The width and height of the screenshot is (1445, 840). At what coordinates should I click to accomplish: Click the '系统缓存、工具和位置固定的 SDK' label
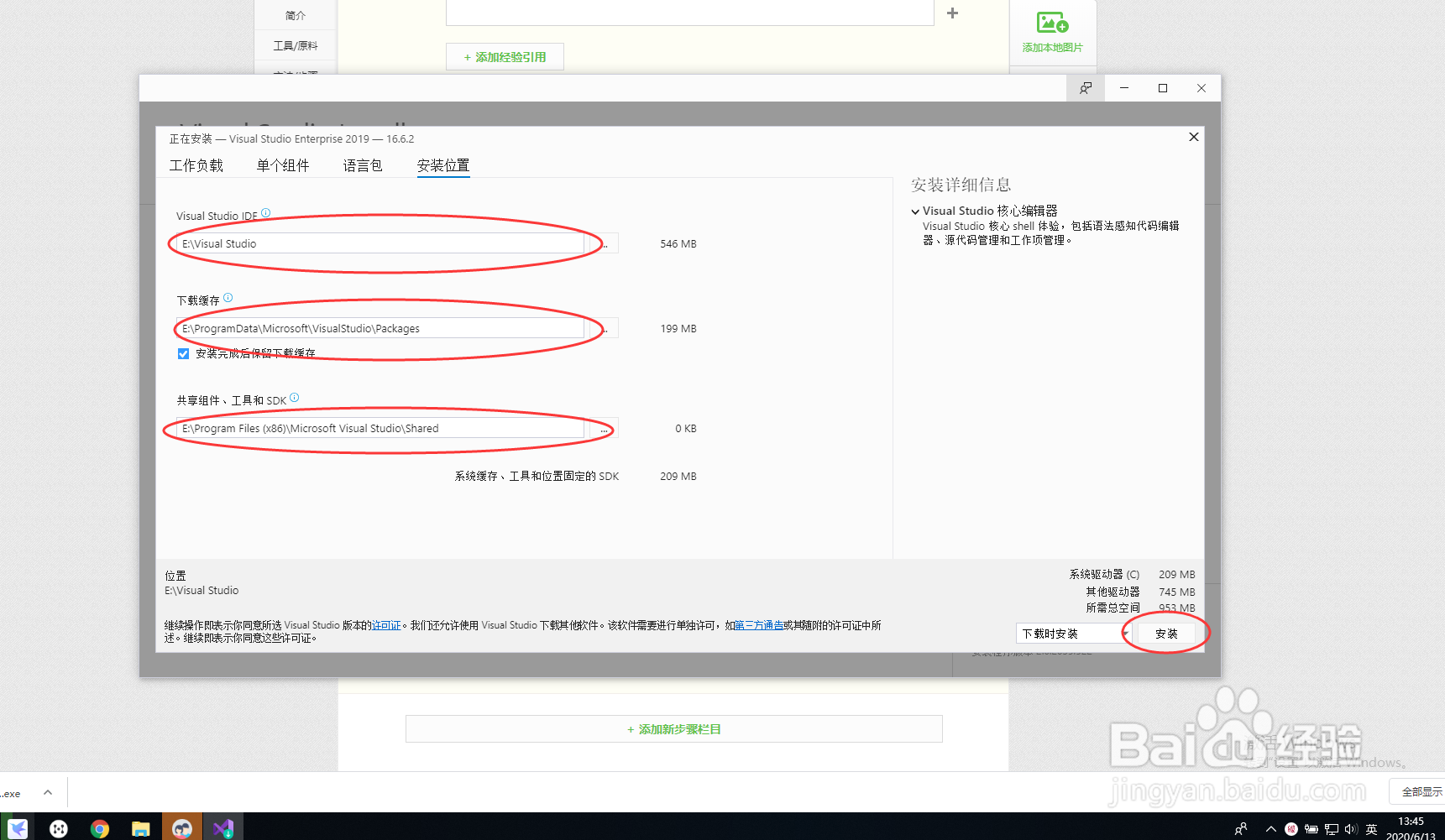click(x=537, y=476)
